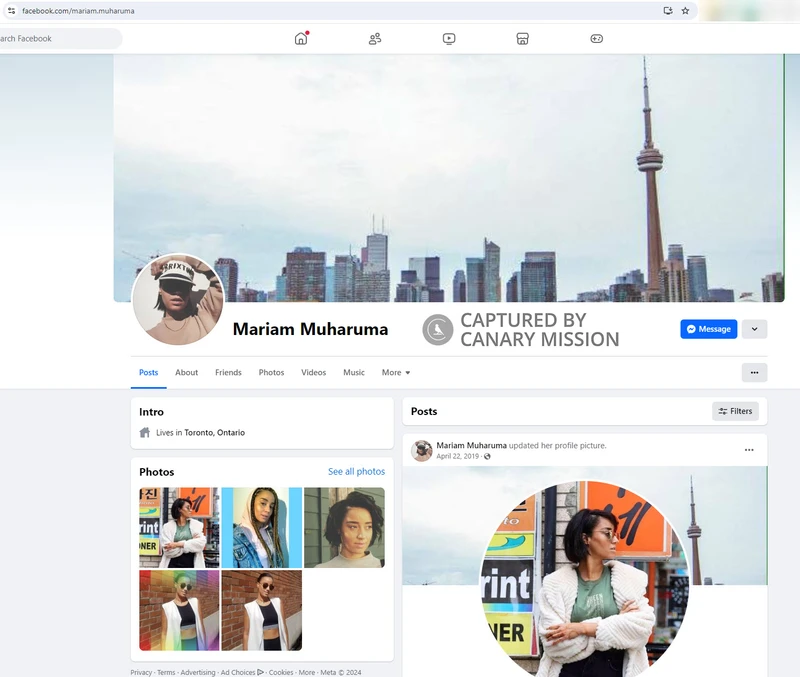The width and height of the screenshot is (800, 677).
Task: Open the Friends icon in top navigation
Action: [375, 39]
